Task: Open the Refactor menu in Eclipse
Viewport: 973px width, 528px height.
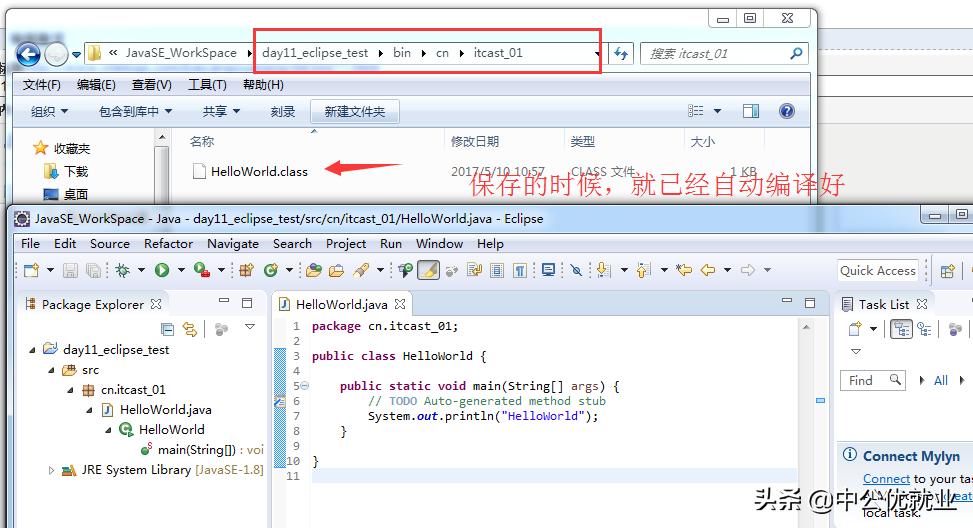Action: click(168, 244)
